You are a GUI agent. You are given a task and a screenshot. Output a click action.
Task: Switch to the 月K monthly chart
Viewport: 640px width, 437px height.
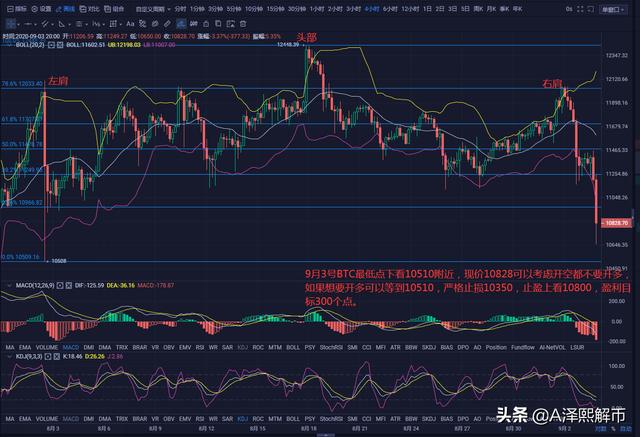[491, 9]
